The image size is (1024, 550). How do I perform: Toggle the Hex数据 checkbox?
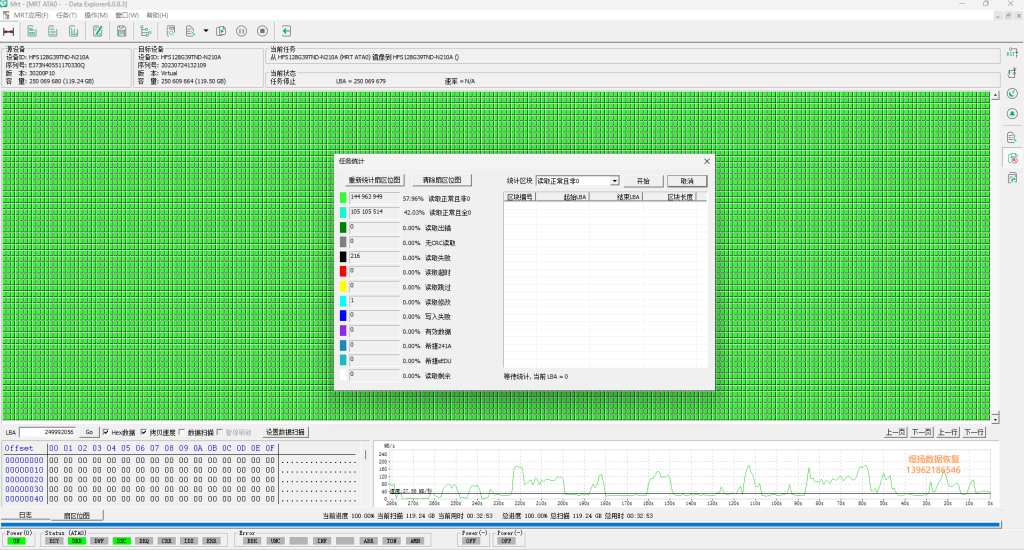pyautogui.click(x=106, y=432)
